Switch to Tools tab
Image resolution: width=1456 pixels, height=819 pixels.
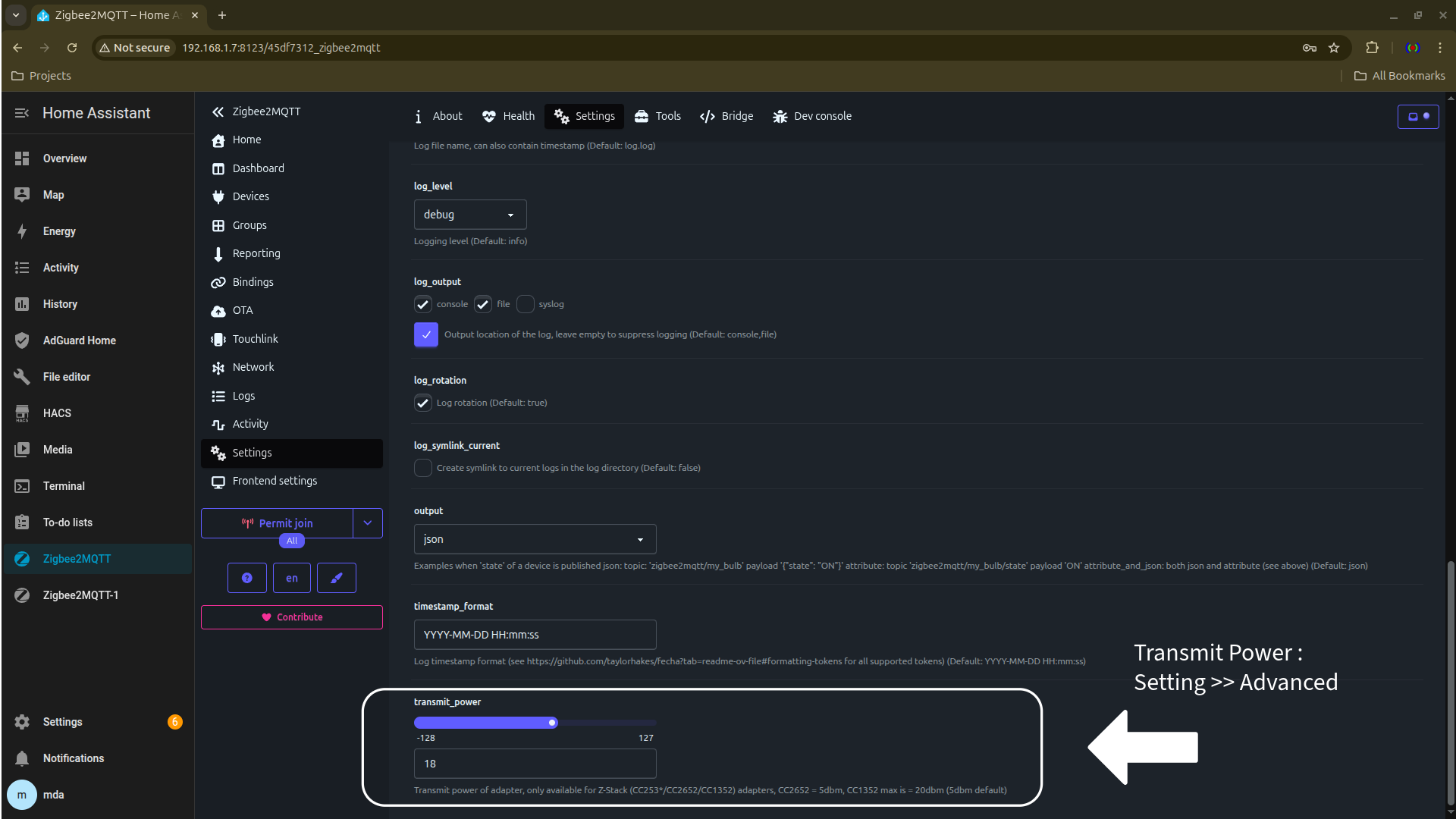point(658,116)
